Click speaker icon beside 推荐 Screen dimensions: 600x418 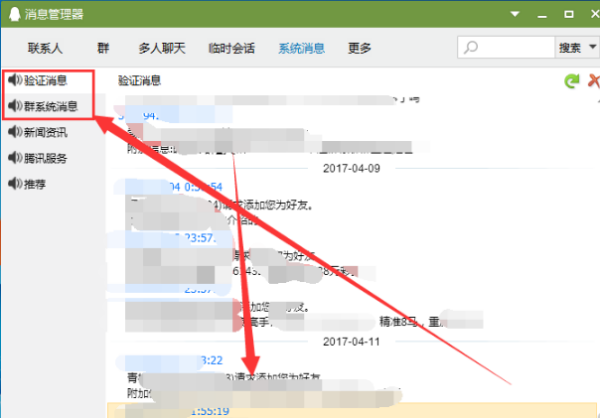pos(15,184)
